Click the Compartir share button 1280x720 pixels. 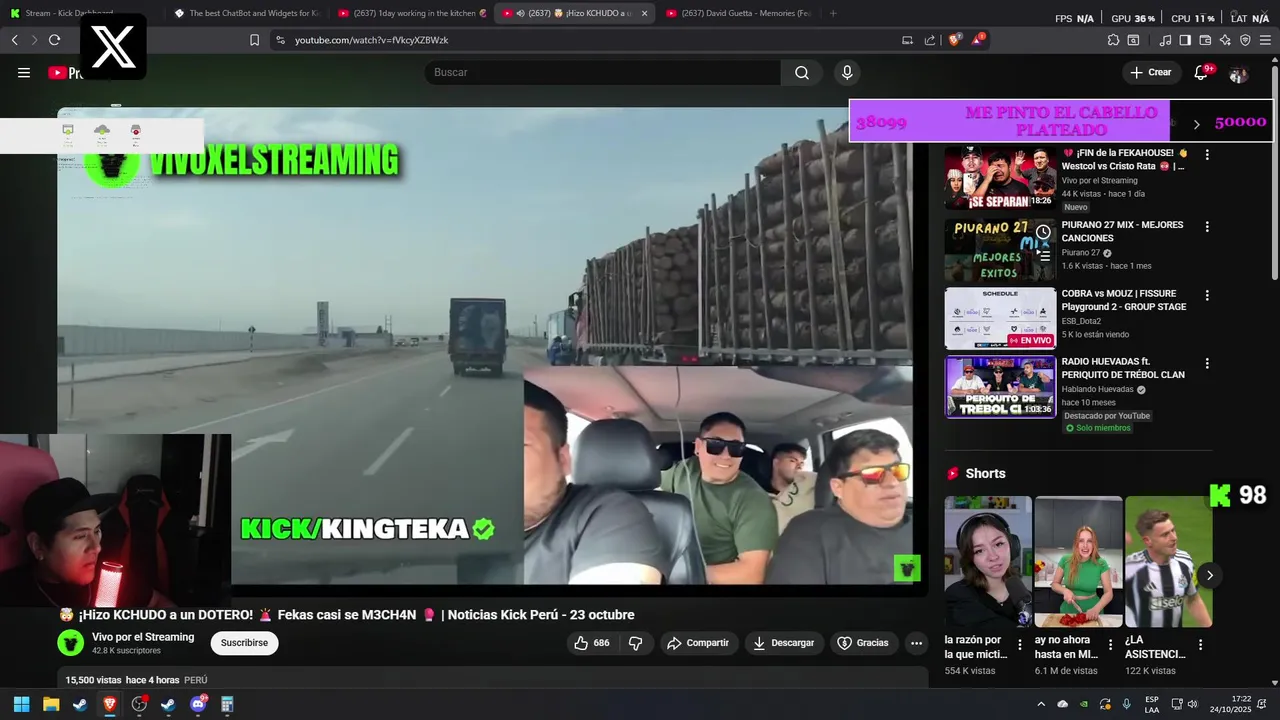[x=698, y=643]
